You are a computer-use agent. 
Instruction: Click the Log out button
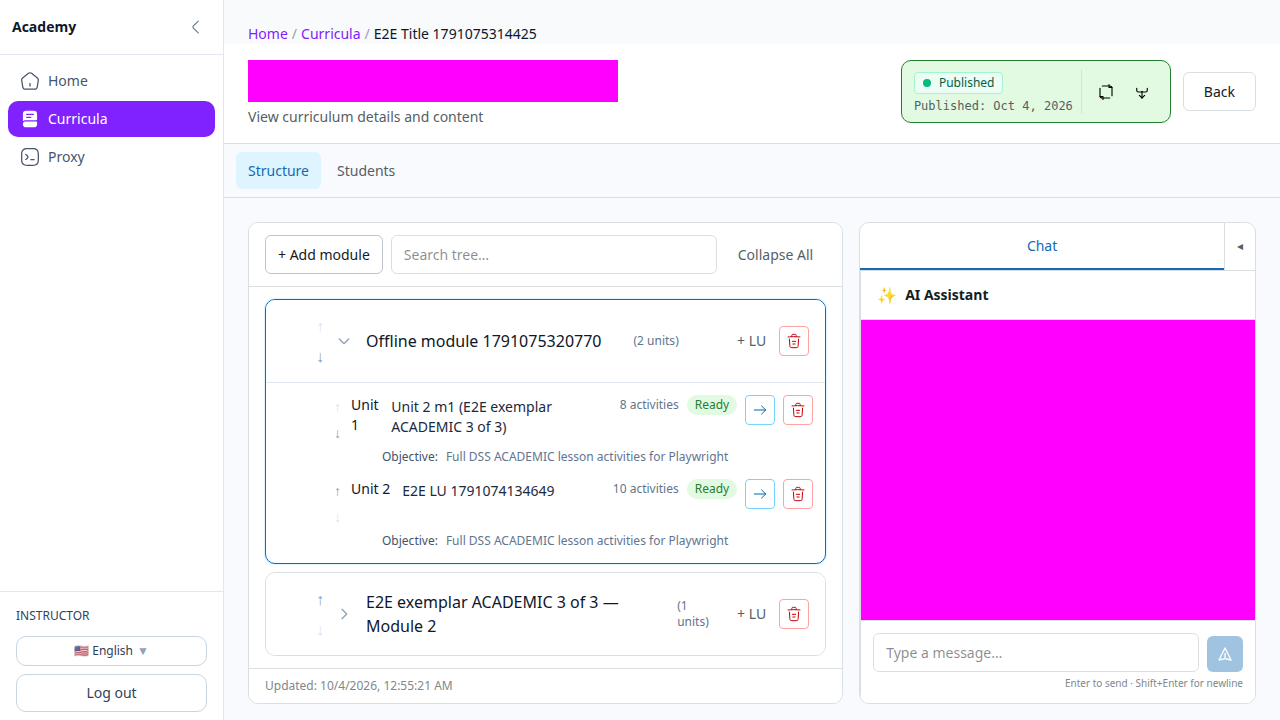tap(111, 693)
